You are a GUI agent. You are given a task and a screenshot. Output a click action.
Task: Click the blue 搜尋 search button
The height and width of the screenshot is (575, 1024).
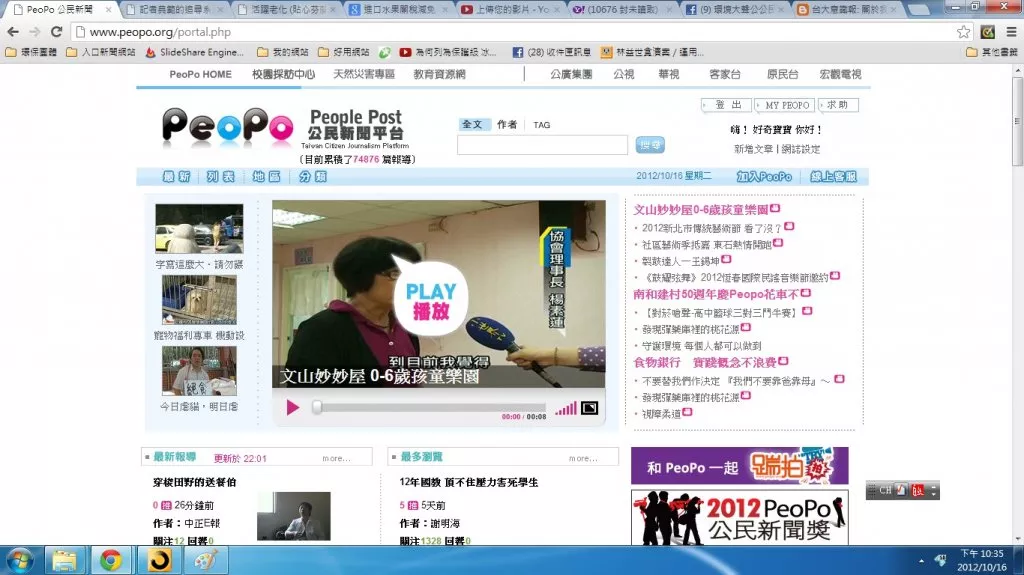[650, 145]
